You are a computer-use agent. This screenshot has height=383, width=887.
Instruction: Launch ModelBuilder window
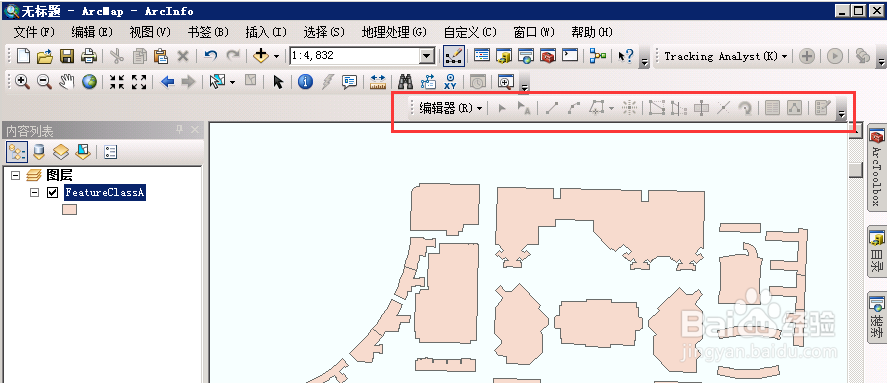pos(598,56)
